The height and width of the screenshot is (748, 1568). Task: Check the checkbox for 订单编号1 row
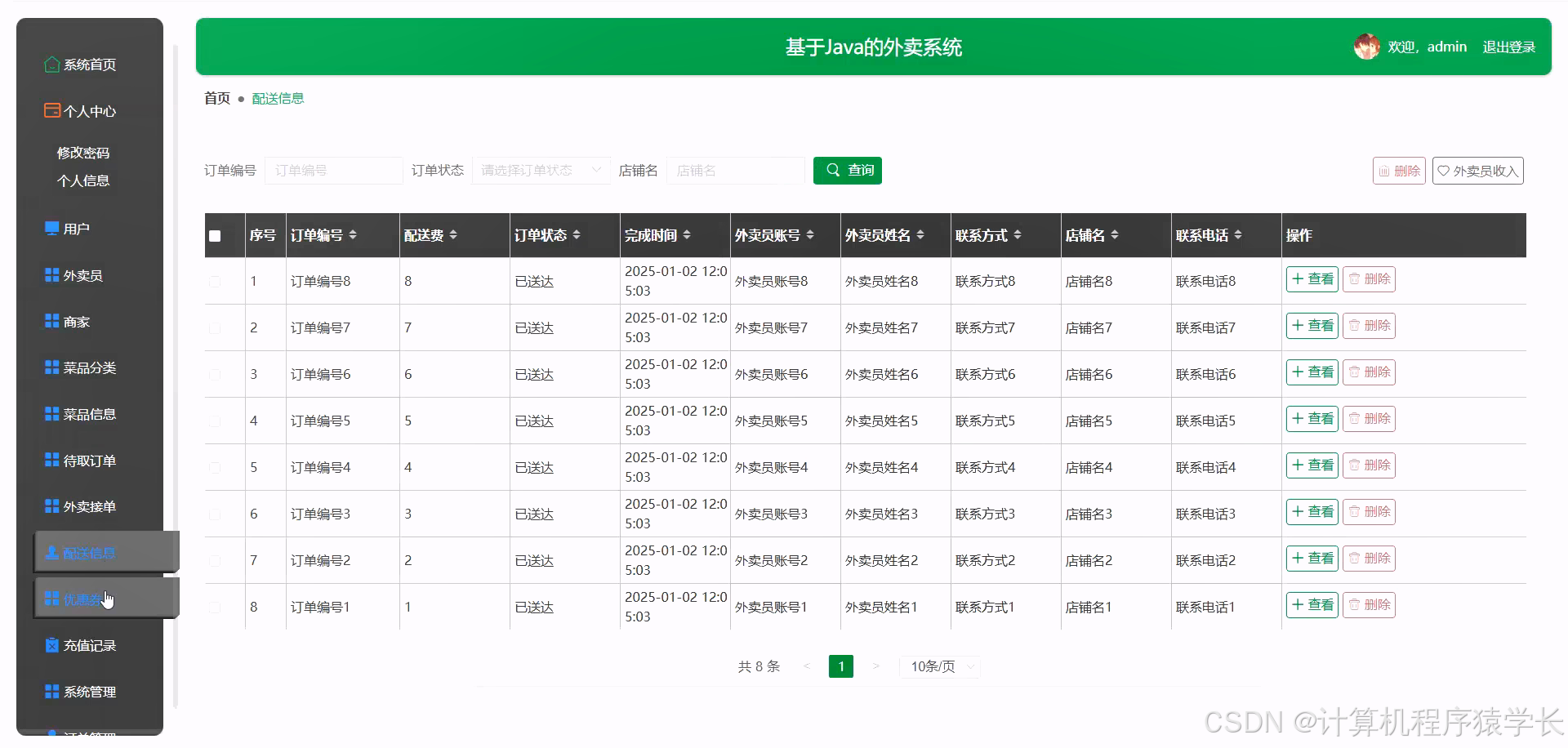[215, 607]
